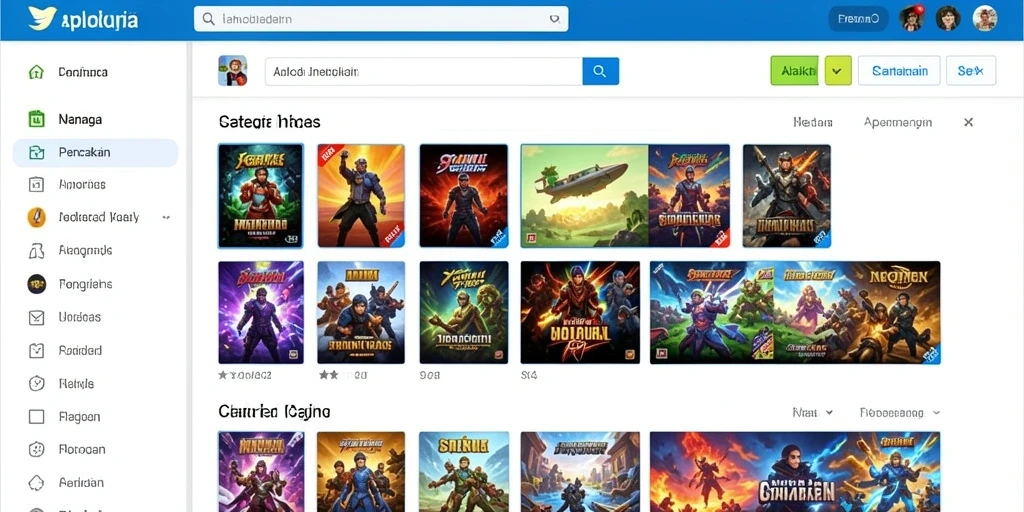Select the Nanaga sidebar icon
Screen dimensions: 1024x512
click(37, 120)
